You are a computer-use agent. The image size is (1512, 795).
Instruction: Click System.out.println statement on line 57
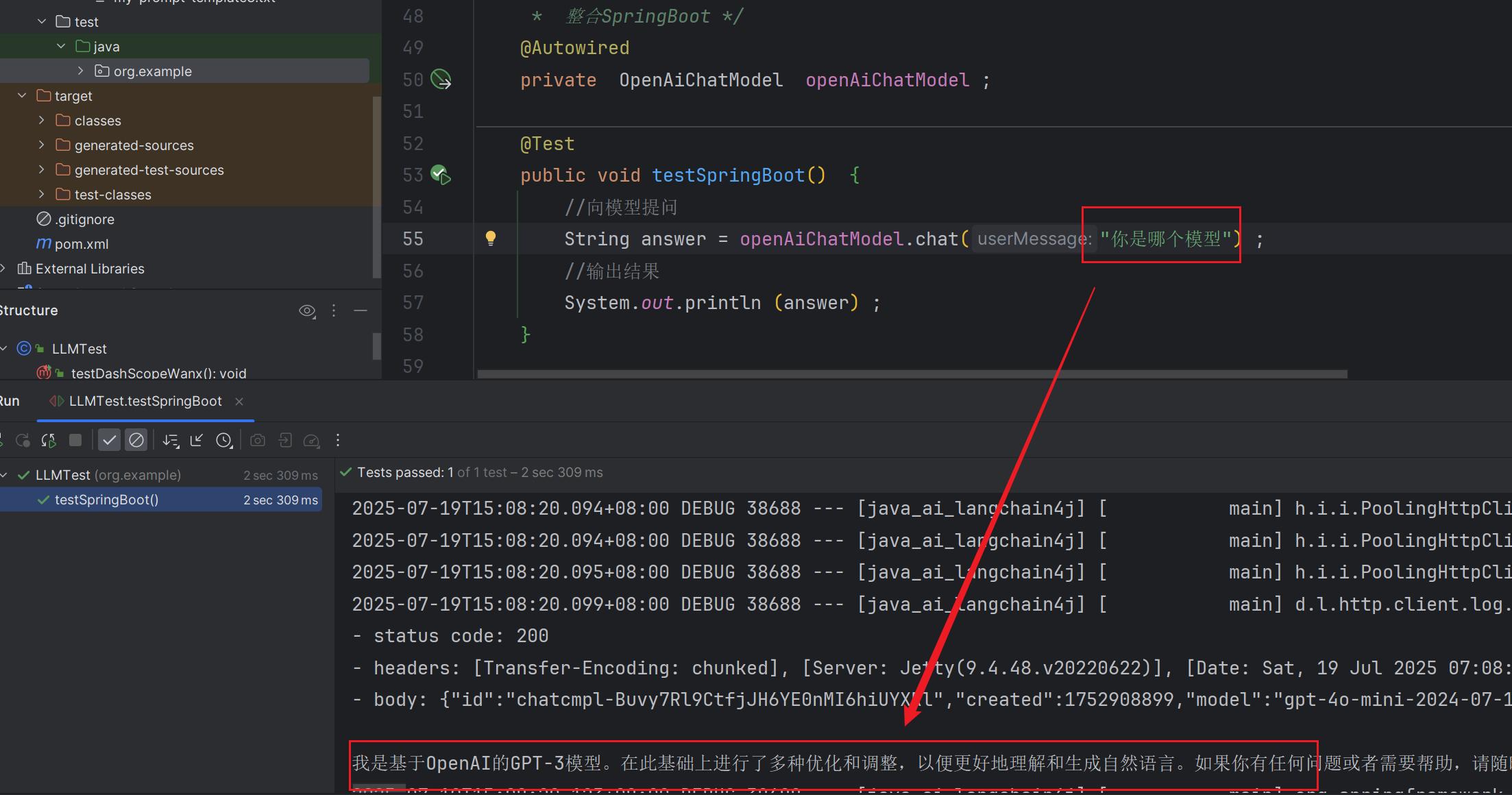pos(722,303)
